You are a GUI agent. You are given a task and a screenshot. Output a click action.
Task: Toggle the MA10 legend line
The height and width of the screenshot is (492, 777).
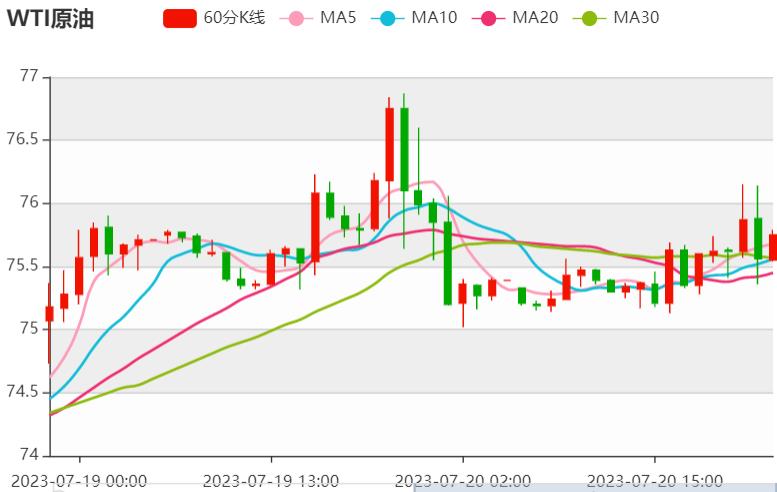click(414, 18)
